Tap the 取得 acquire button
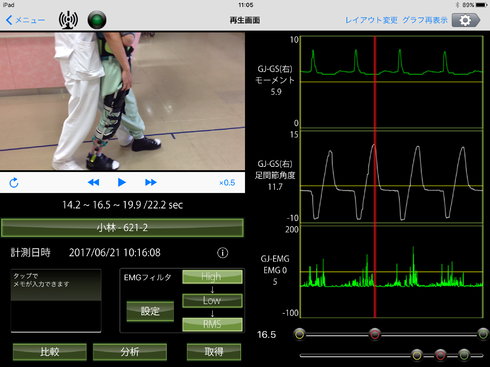490x367 pixels. click(x=214, y=352)
